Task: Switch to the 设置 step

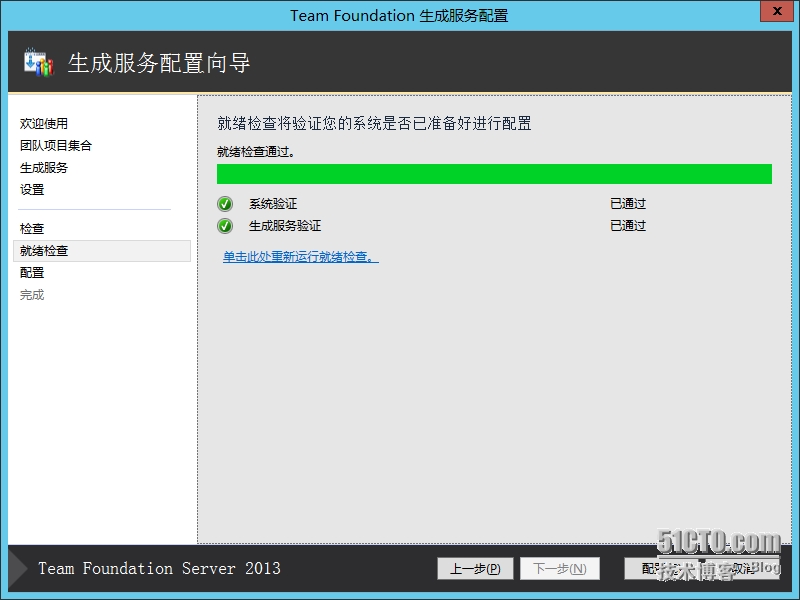Action: click(32, 190)
